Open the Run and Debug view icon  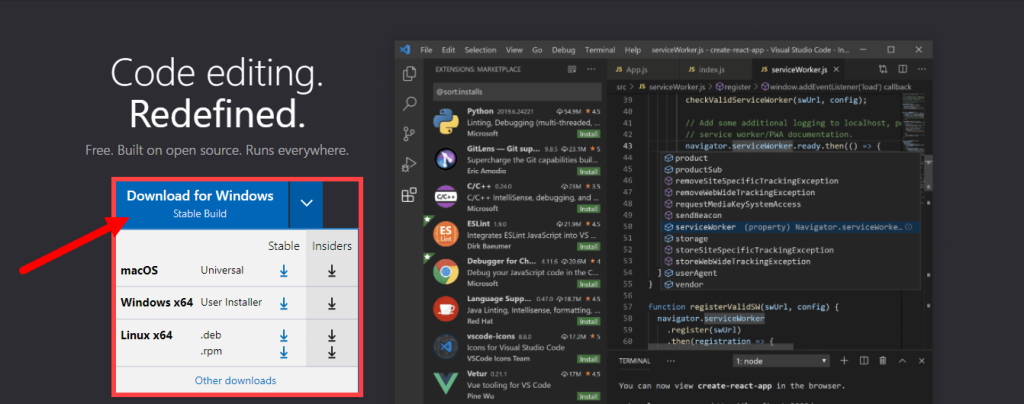[409, 164]
